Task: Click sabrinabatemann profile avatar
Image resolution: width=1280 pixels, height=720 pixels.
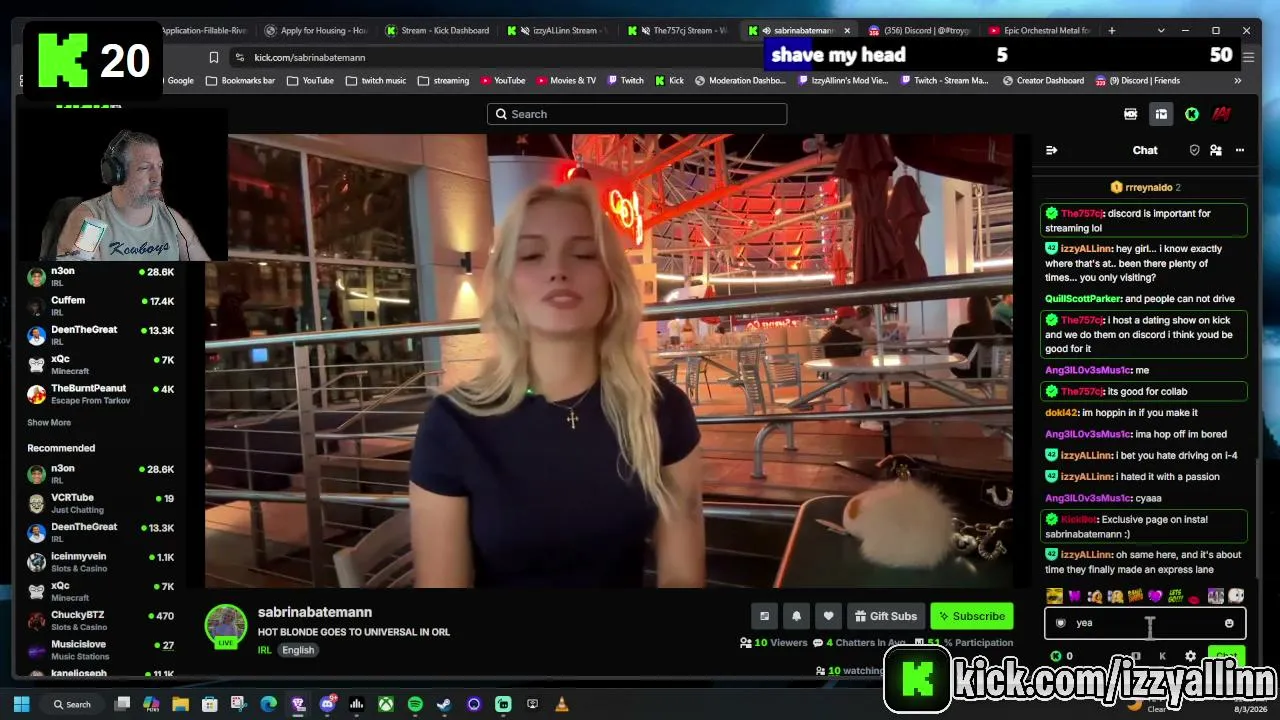Action: click(x=226, y=626)
